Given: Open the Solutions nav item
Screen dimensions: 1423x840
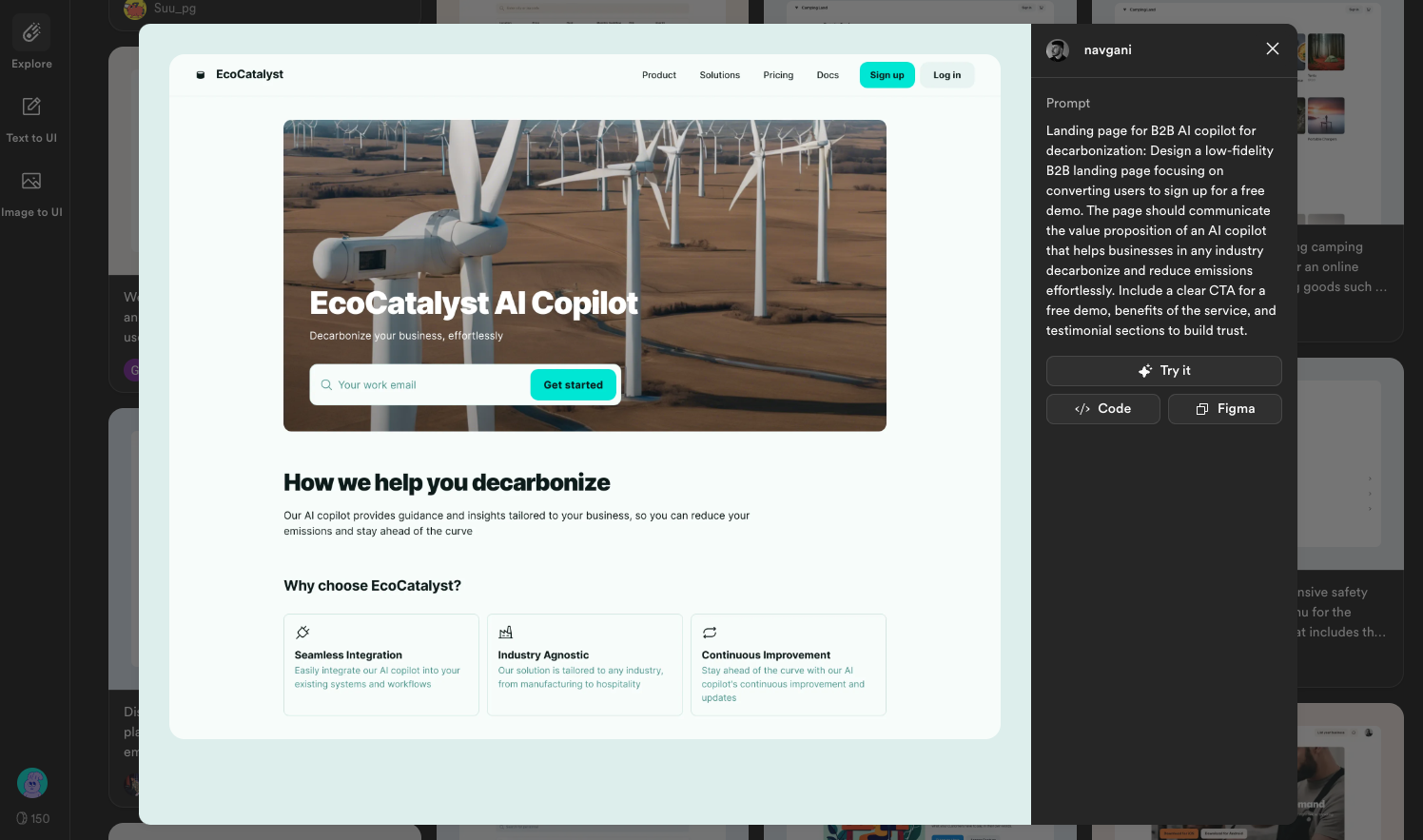Looking at the screenshot, I should tap(720, 75).
